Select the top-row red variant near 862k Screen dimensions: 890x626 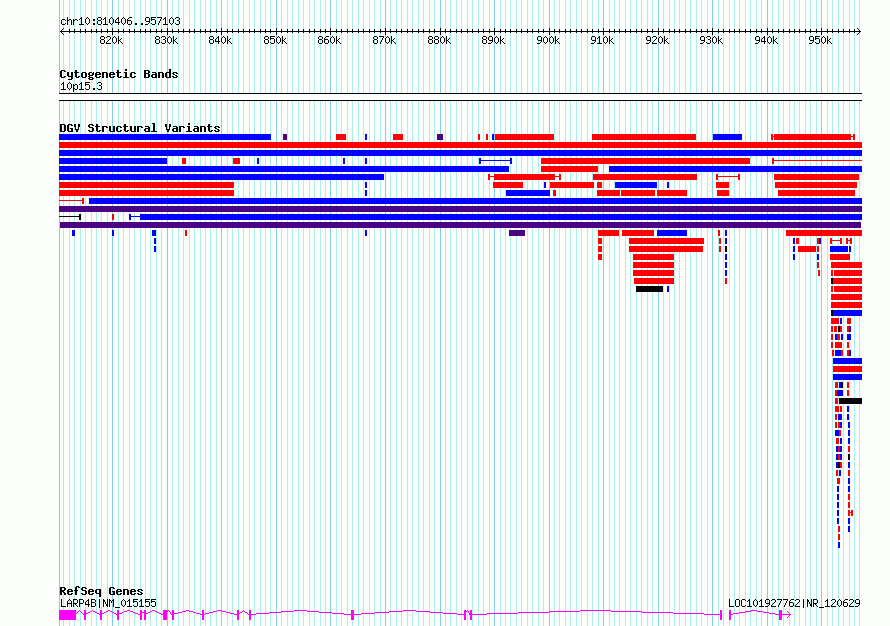click(x=341, y=137)
